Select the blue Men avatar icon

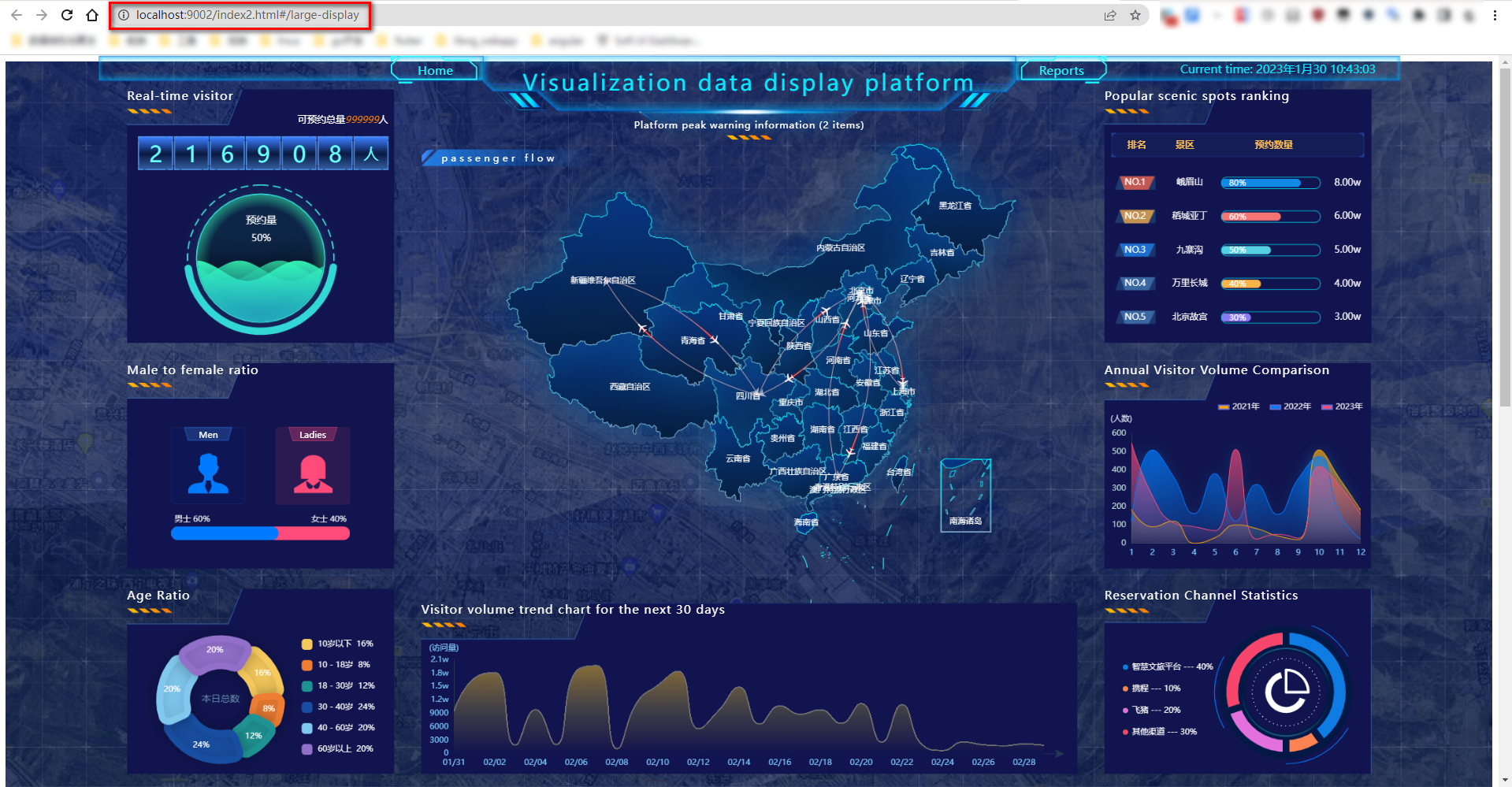click(208, 473)
